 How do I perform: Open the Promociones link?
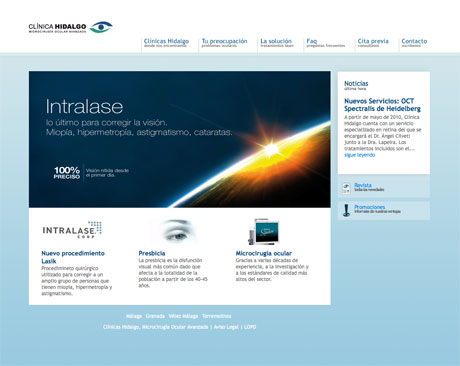coord(369,207)
